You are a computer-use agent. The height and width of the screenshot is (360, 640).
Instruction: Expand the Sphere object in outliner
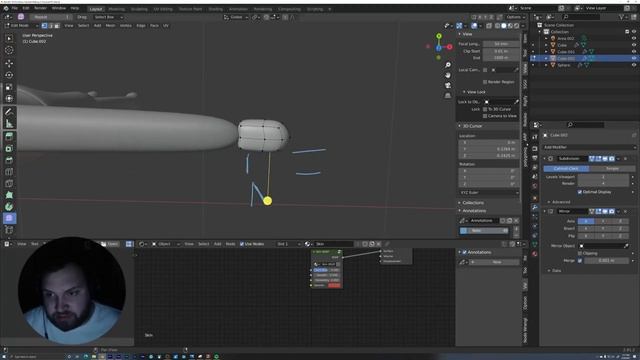point(547,65)
